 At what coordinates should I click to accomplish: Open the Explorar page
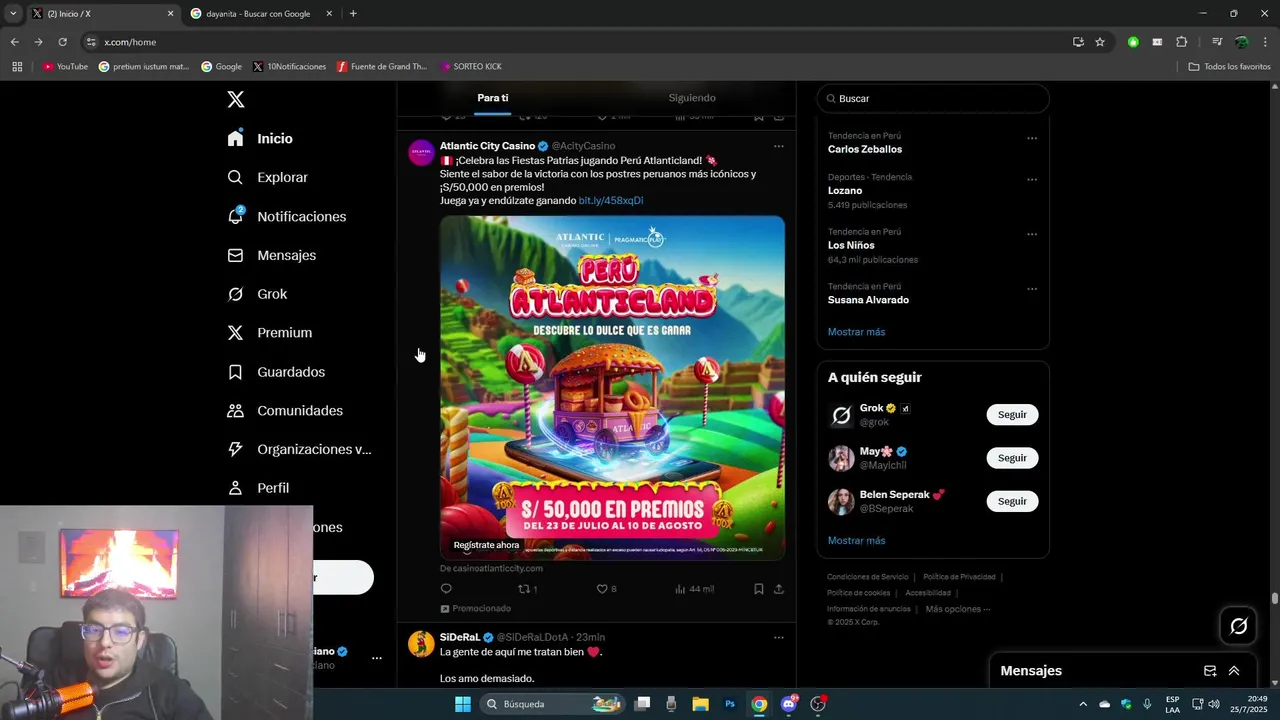click(x=267, y=177)
